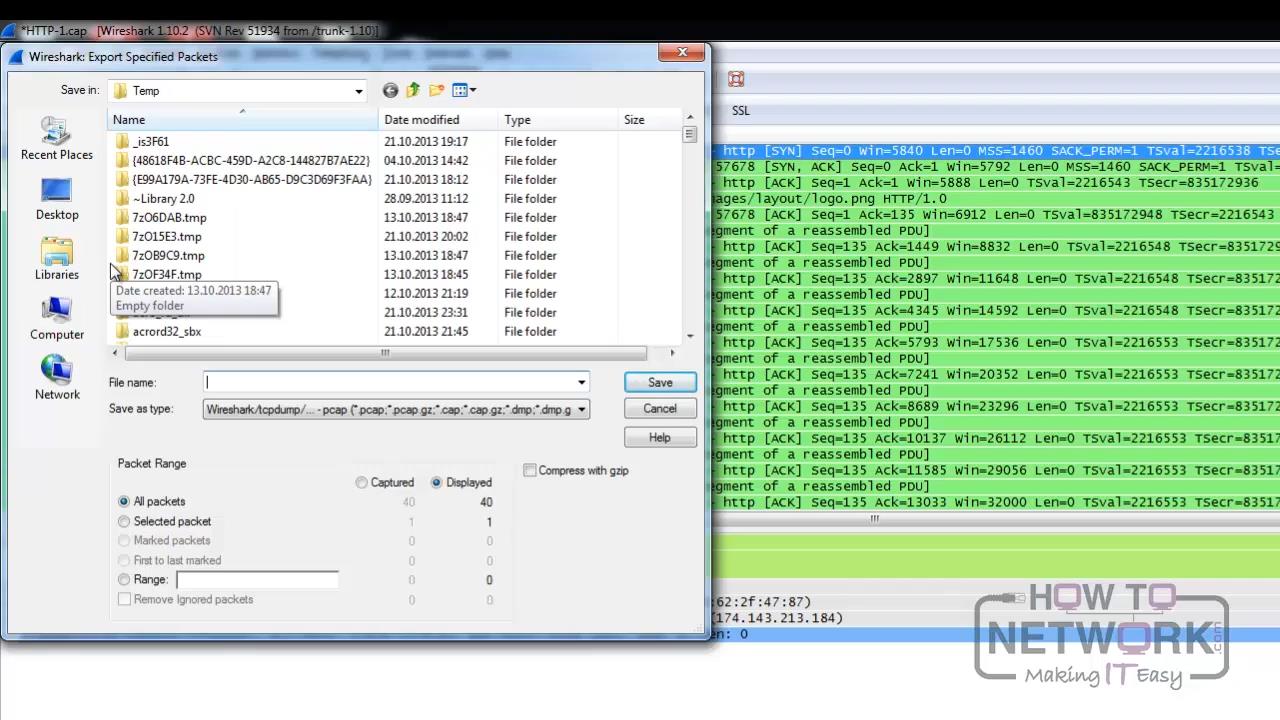1280x720 pixels.
Task: Click file list scroll down arrow
Action: tap(690, 336)
